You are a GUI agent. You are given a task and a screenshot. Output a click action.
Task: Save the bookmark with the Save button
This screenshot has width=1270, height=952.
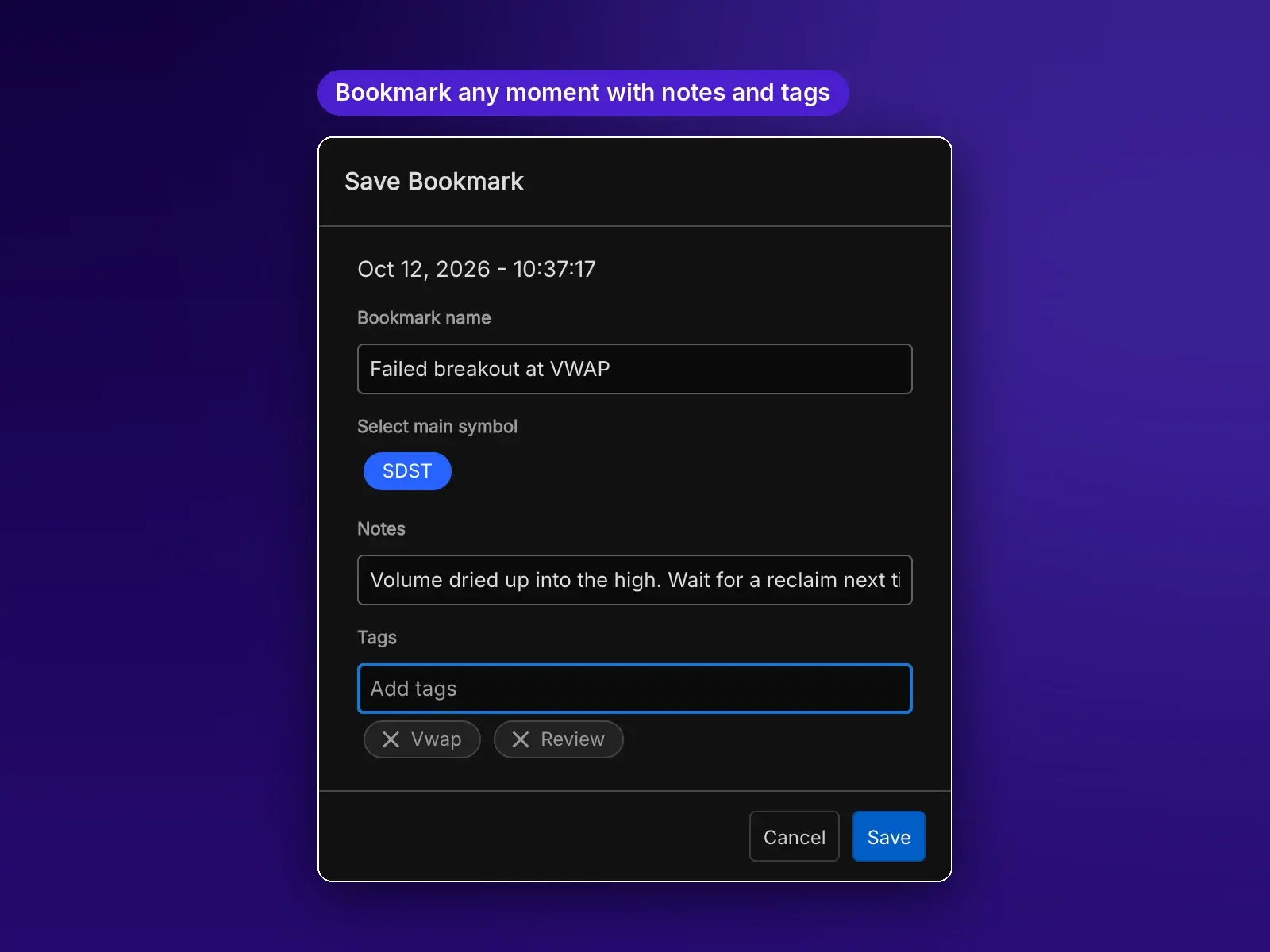889,836
